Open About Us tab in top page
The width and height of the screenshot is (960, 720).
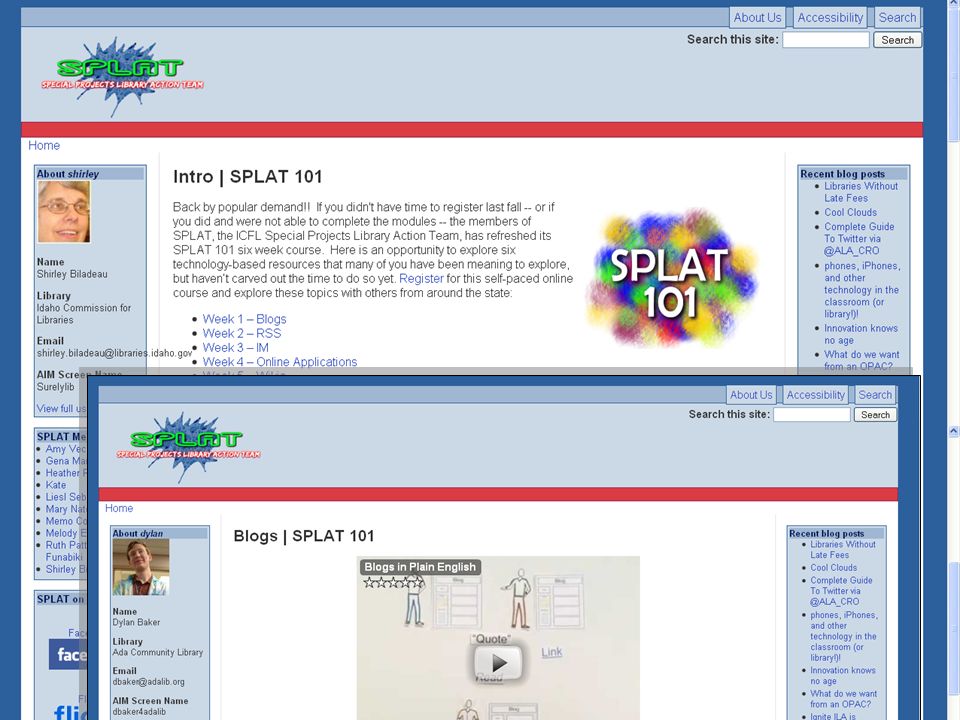(757, 18)
